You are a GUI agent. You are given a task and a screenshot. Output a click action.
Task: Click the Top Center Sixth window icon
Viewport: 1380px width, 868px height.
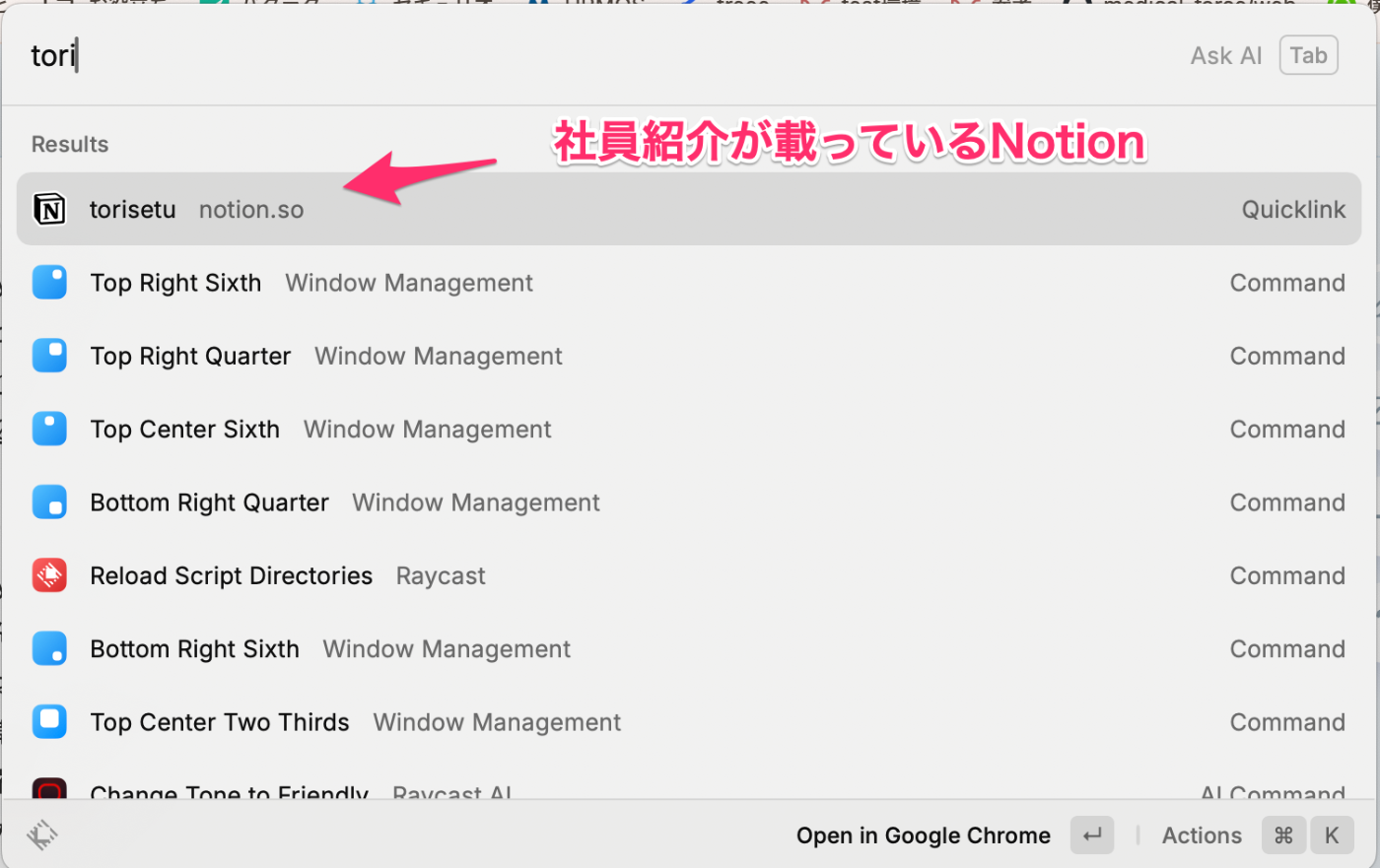[49, 429]
